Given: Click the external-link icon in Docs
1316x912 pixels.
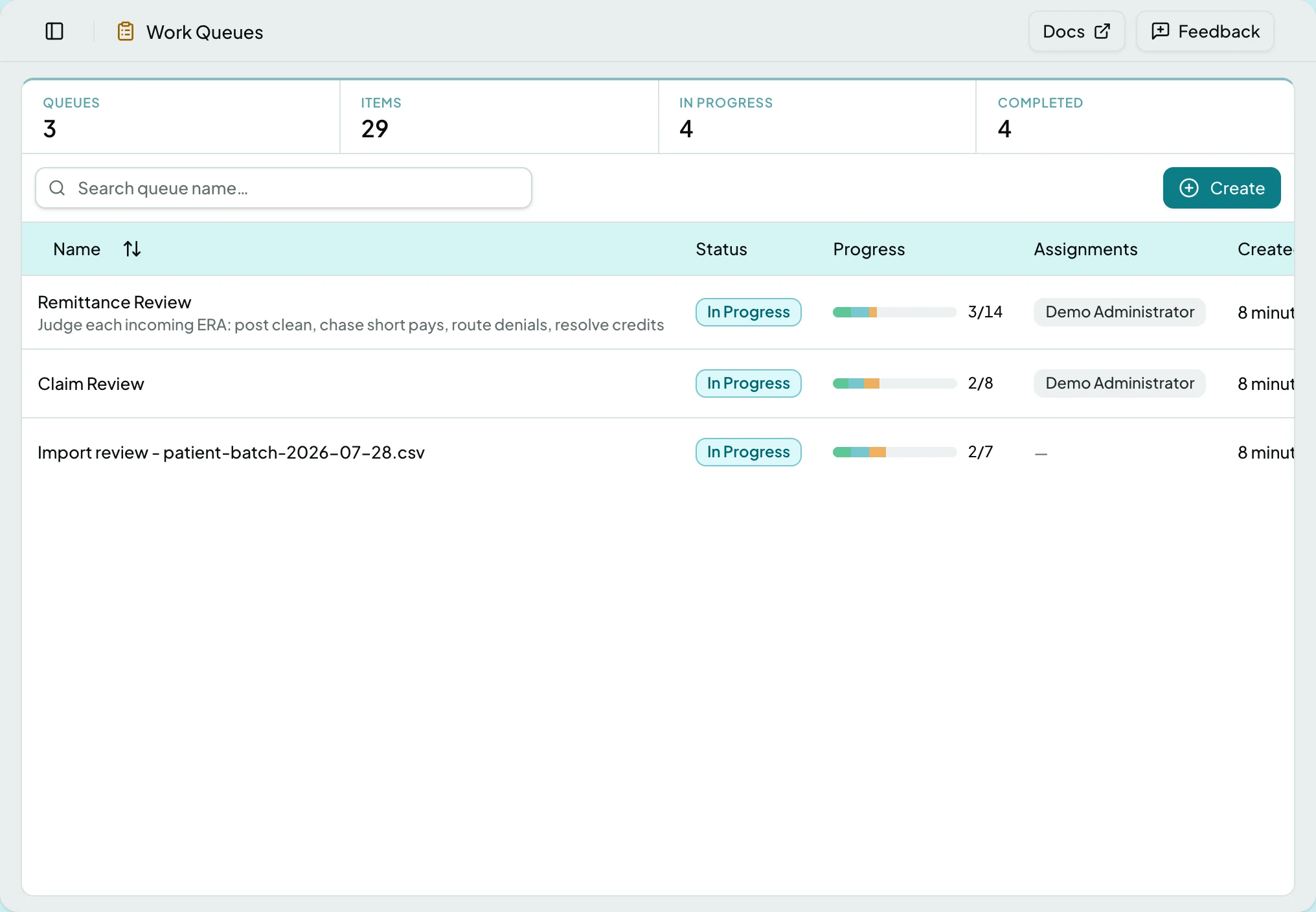Looking at the screenshot, I should 1102,31.
